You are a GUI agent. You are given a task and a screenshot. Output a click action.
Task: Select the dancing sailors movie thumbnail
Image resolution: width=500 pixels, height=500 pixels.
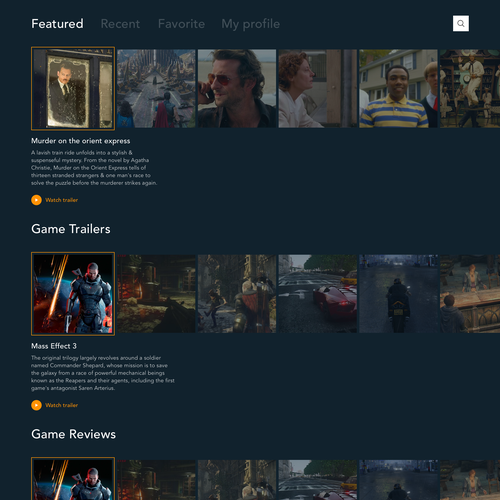470,89
